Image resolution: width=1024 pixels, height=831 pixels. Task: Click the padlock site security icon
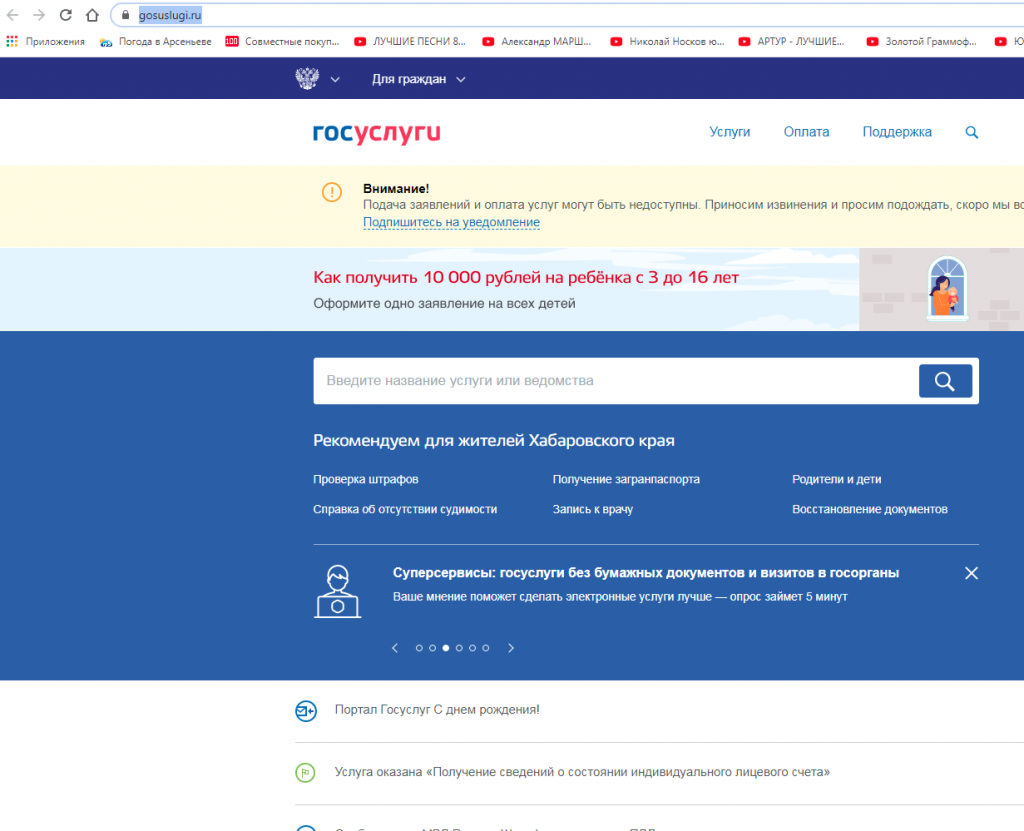click(125, 15)
